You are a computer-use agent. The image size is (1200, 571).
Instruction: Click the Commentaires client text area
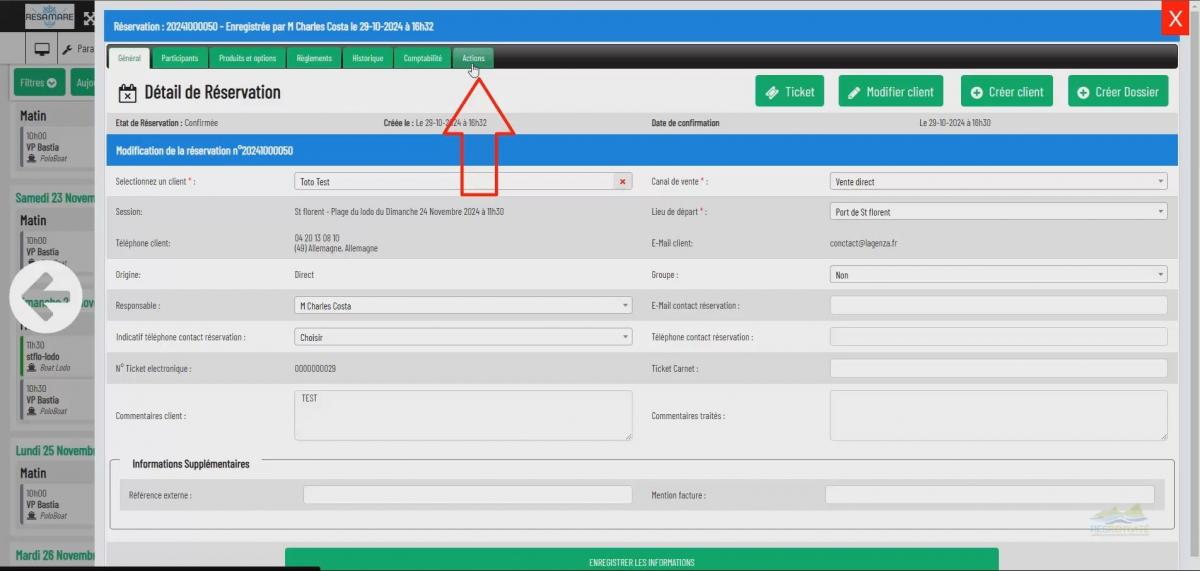tap(463, 415)
